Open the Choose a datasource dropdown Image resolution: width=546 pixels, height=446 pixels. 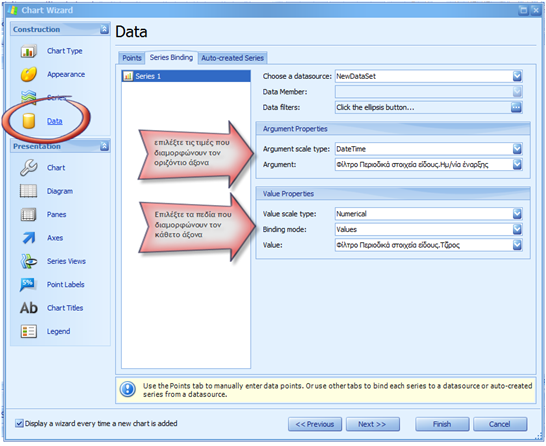(517, 76)
